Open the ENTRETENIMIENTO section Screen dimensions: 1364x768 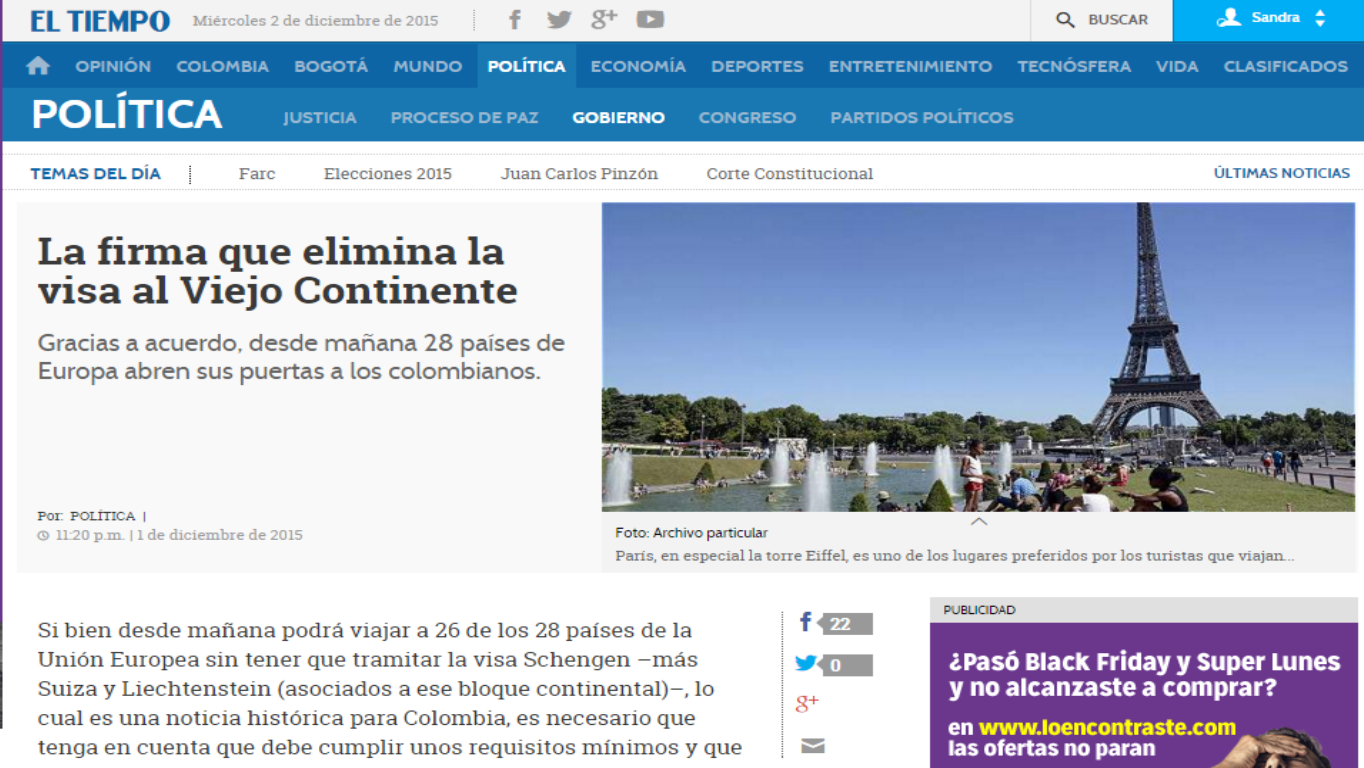pos(910,66)
